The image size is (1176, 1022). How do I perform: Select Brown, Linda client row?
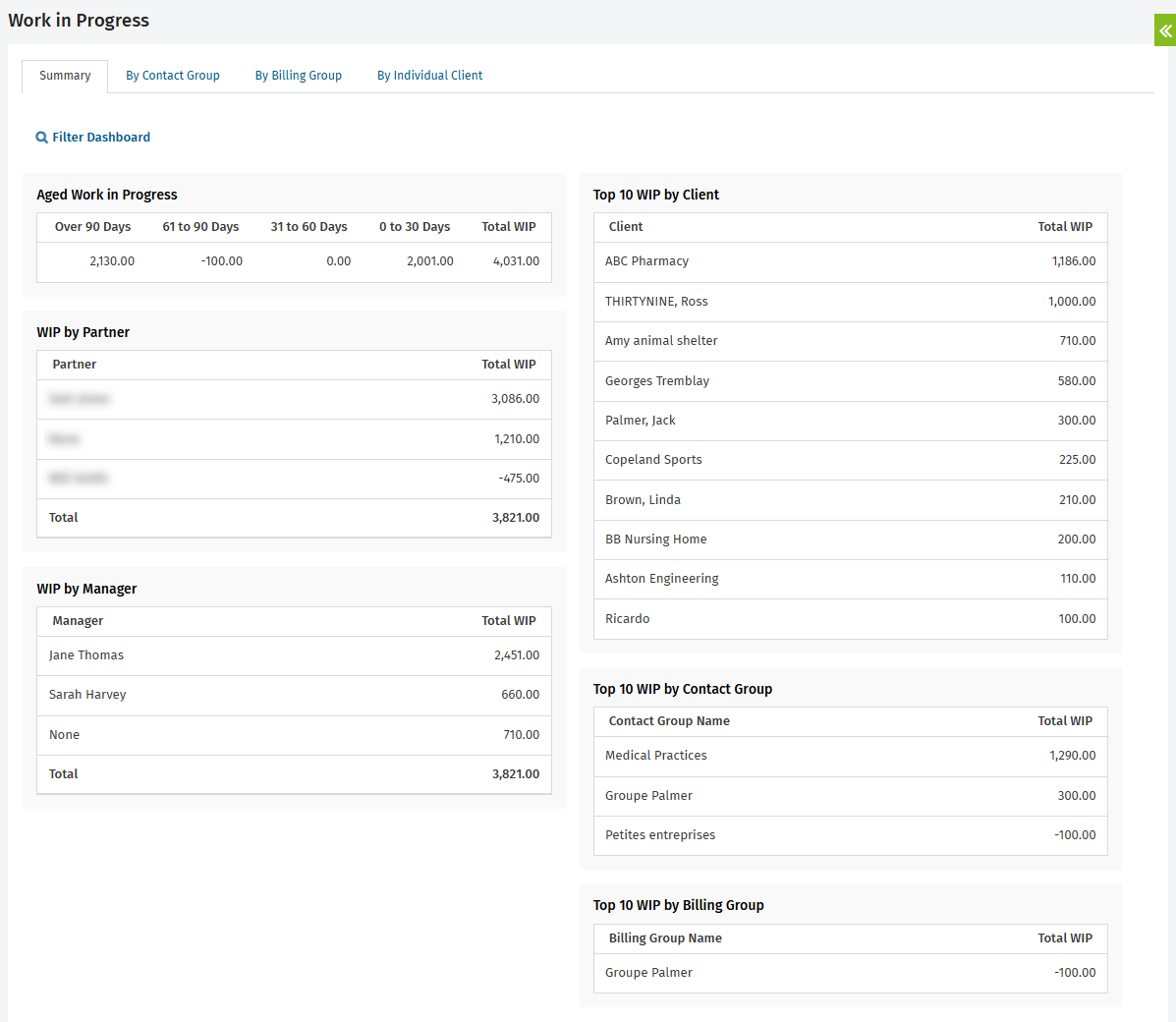[x=851, y=500]
